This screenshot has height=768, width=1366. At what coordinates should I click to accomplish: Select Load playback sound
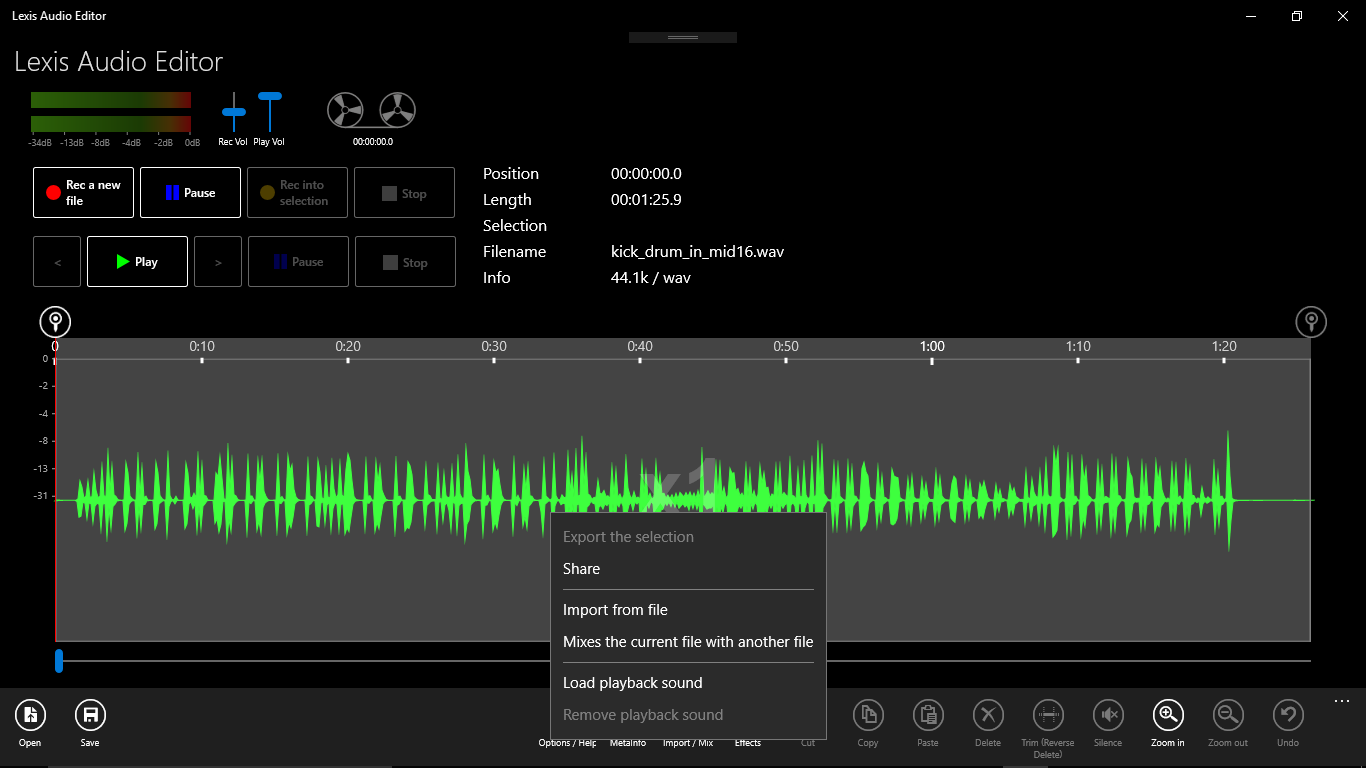(x=688, y=683)
